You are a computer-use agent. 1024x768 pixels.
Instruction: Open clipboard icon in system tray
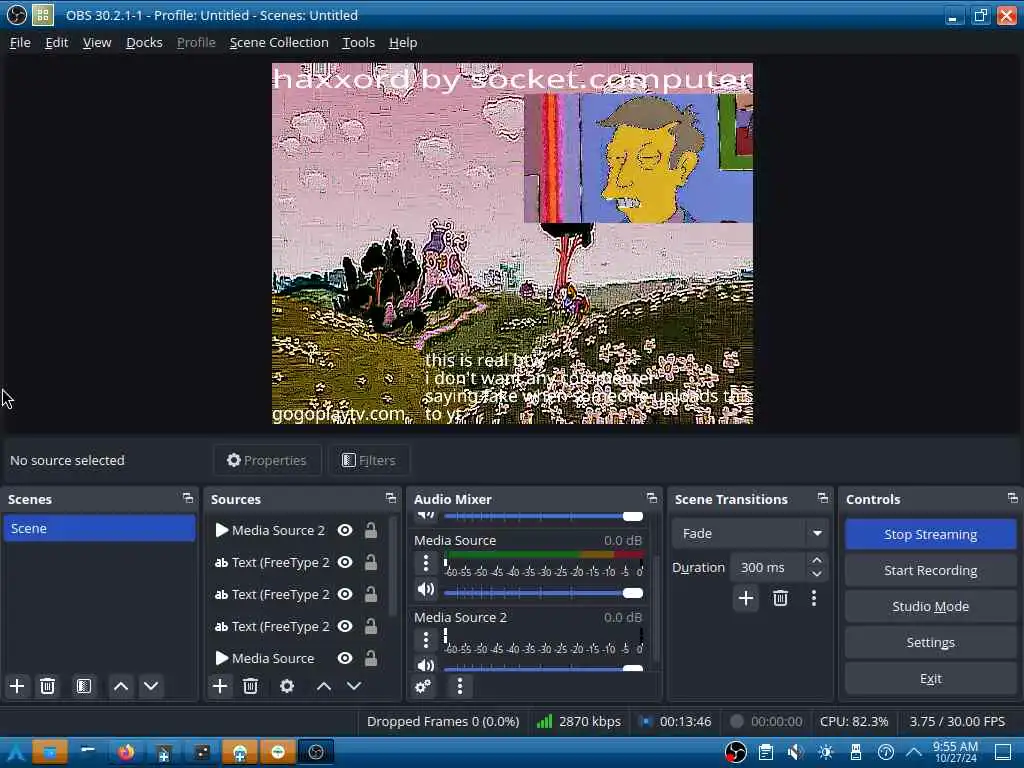[766, 752]
